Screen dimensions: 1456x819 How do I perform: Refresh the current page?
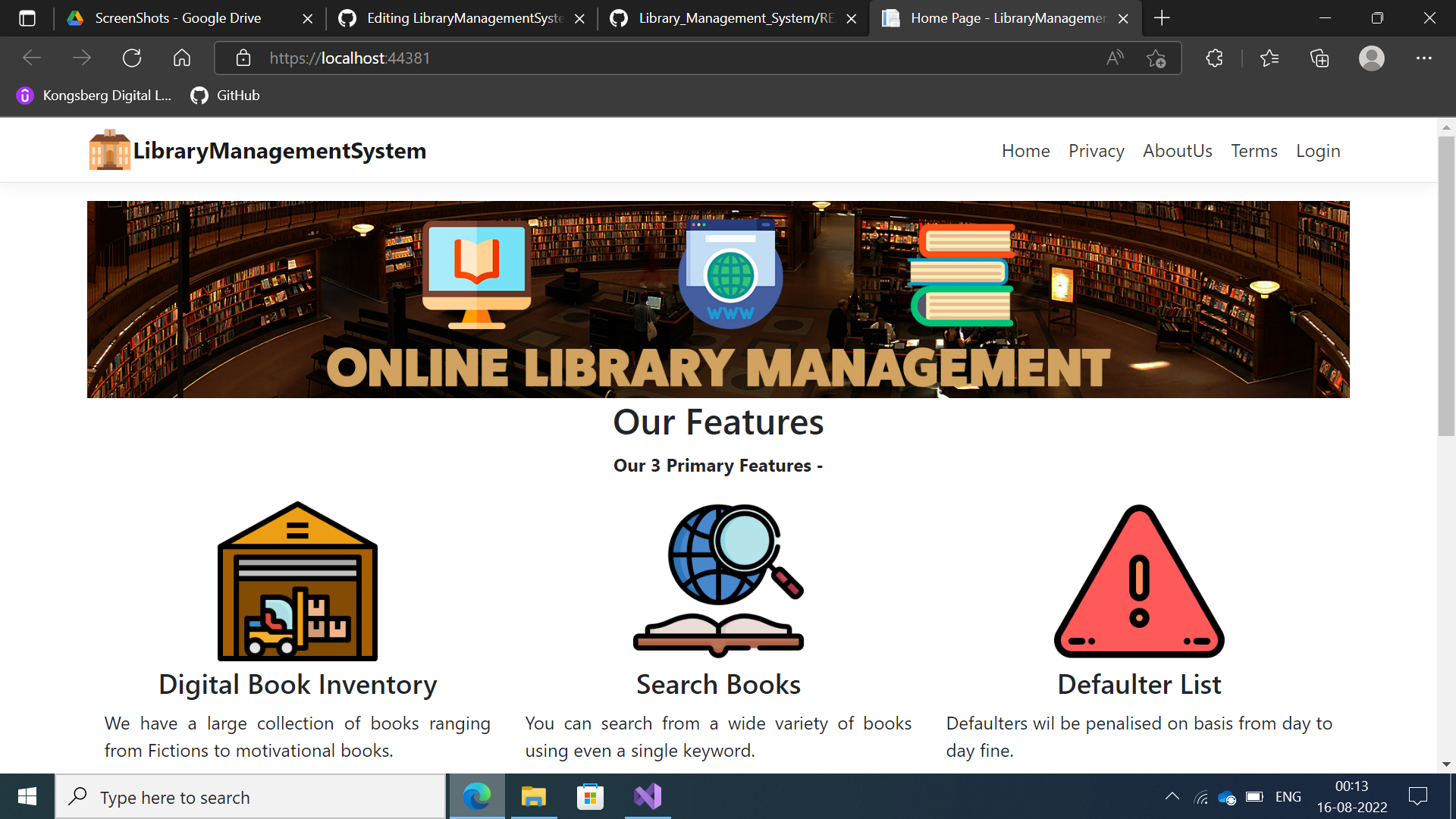pos(132,58)
